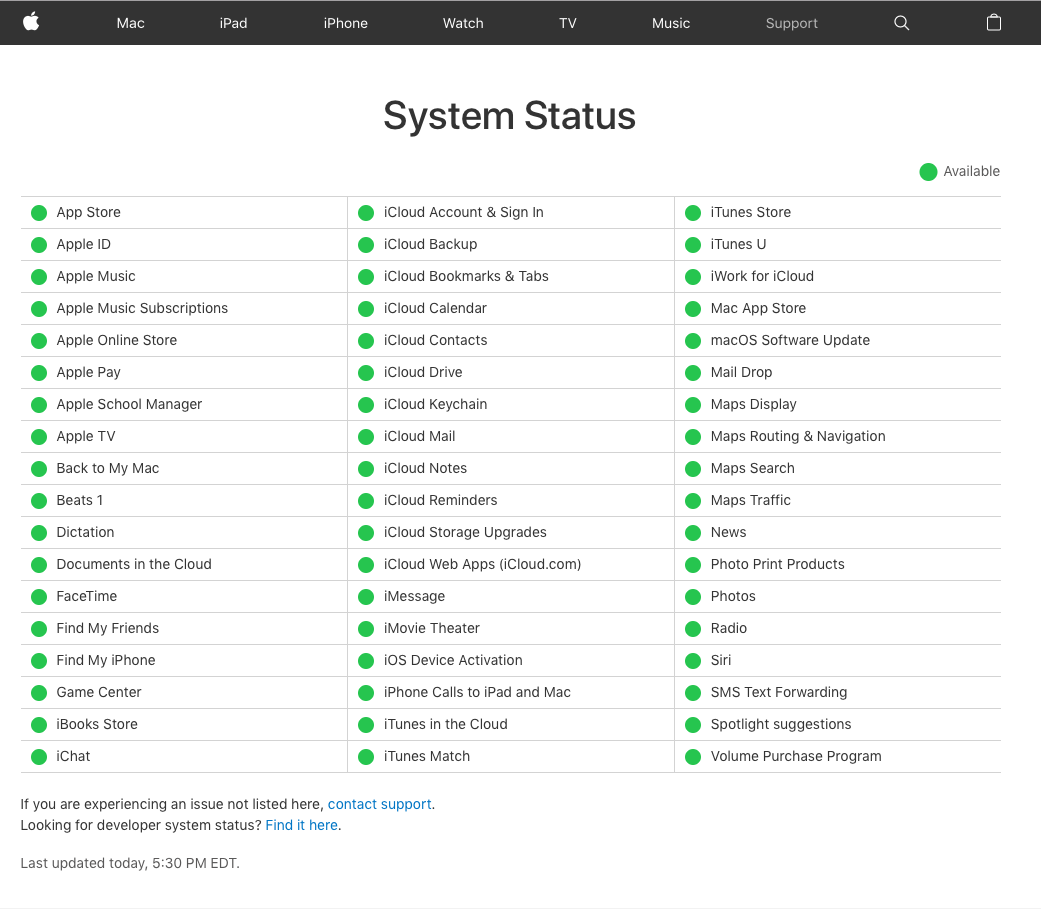Image resolution: width=1041 pixels, height=909 pixels.
Task: Click the Beats 1 entry
Action: [80, 500]
